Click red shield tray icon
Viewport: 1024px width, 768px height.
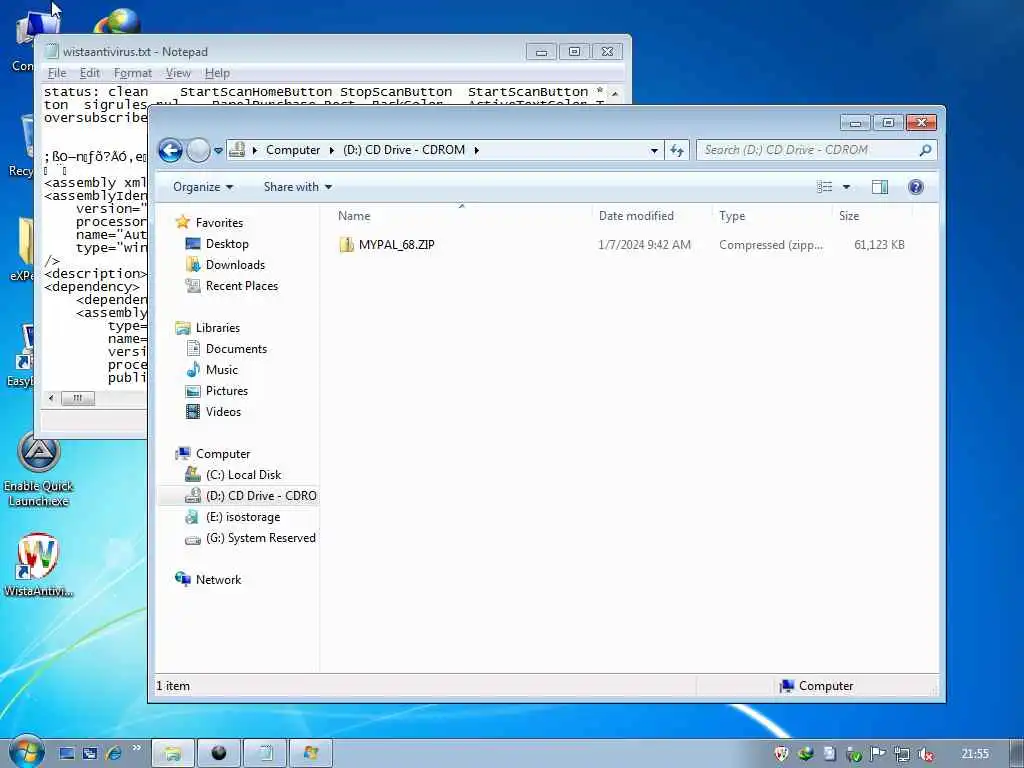click(781, 754)
